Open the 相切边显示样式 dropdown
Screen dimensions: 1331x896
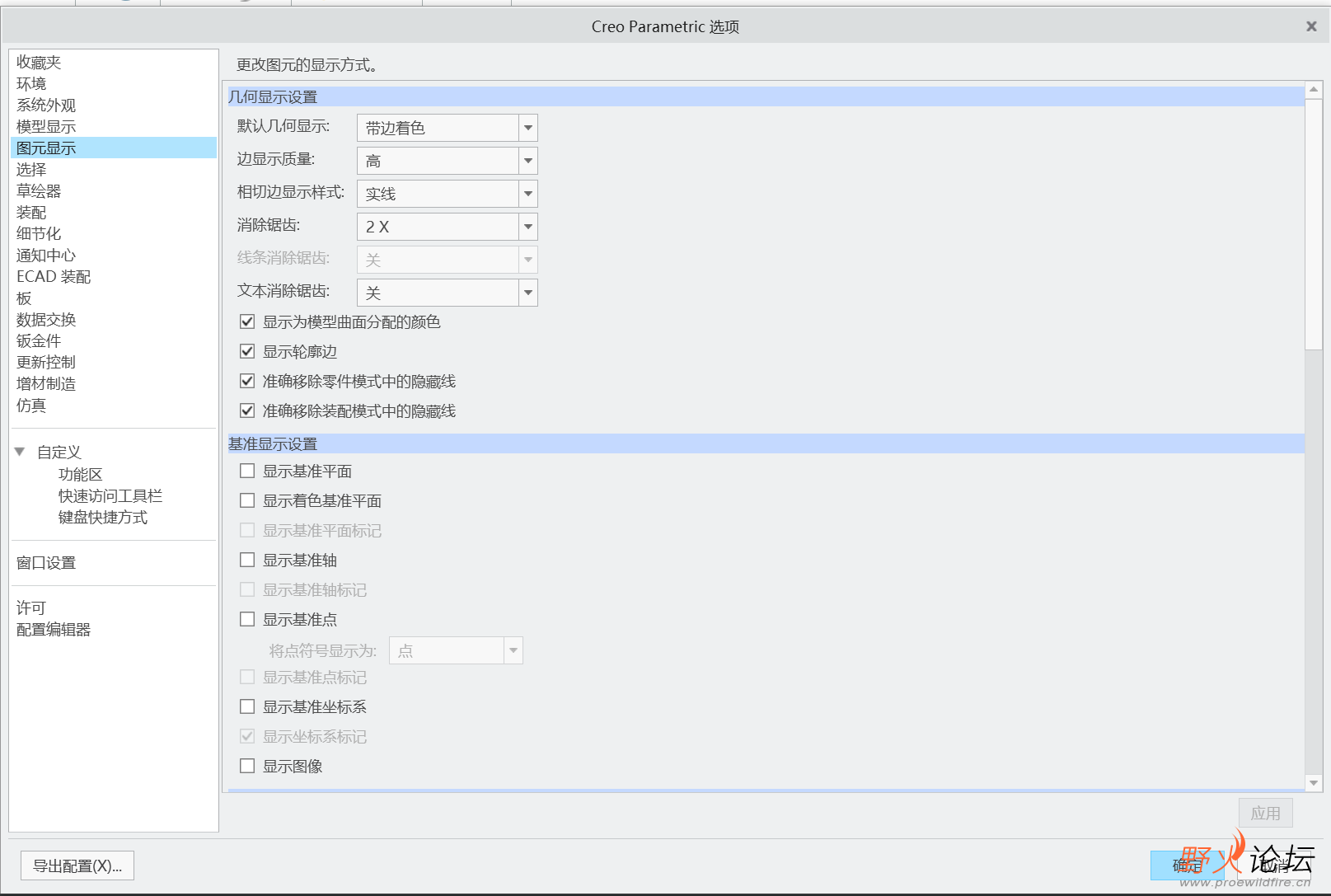(528, 194)
